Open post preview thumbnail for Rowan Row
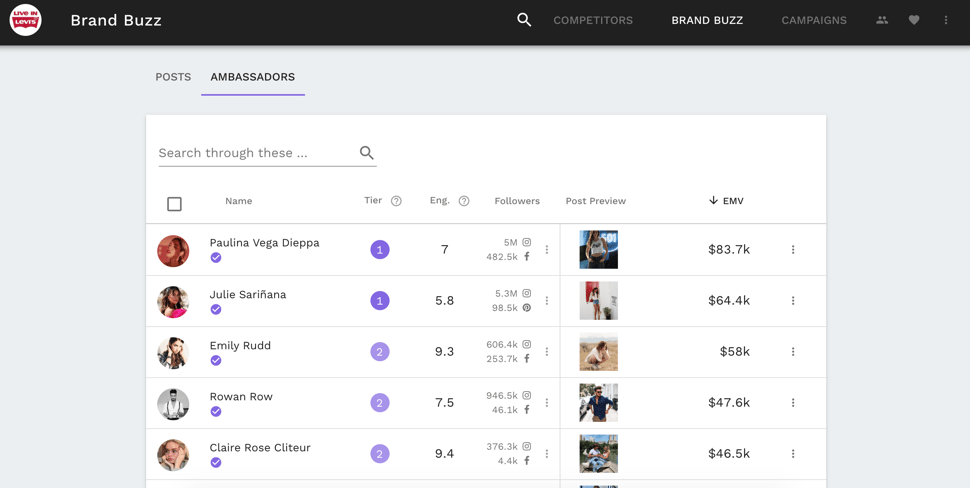Viewport: 970px width, 488px height. tap(598, 403)
